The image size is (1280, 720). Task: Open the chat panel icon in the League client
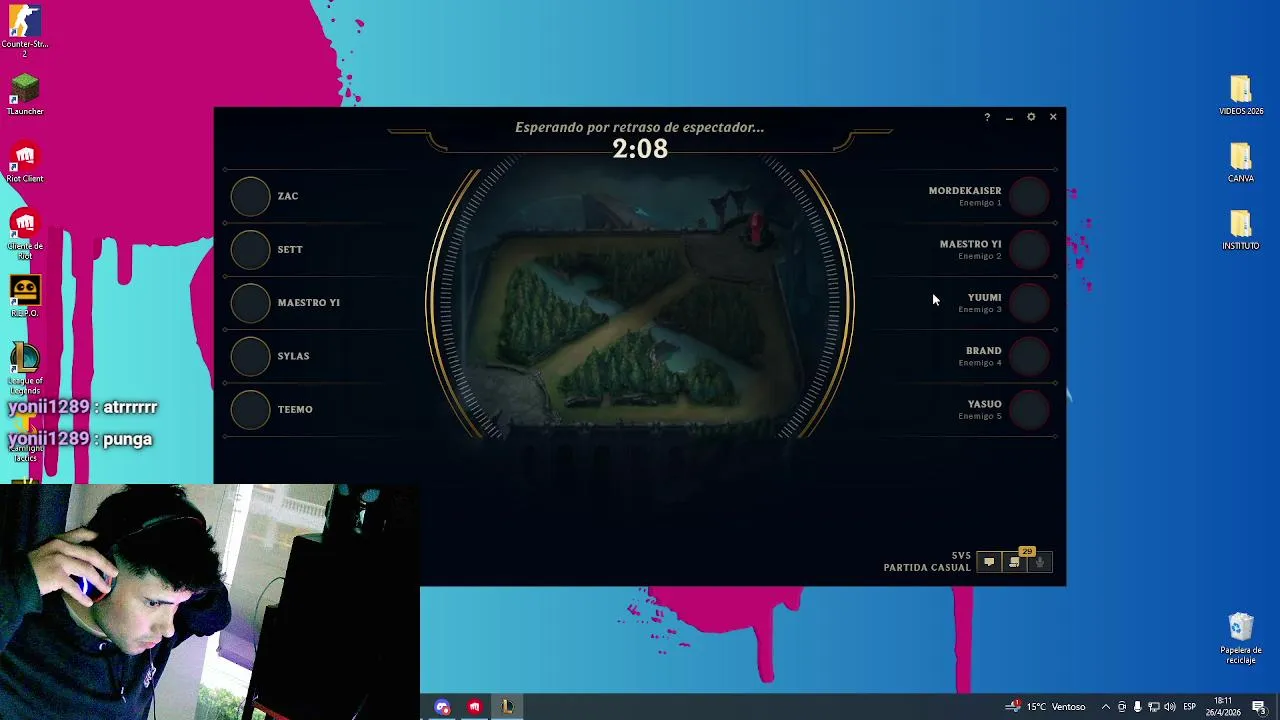(988, 562)
